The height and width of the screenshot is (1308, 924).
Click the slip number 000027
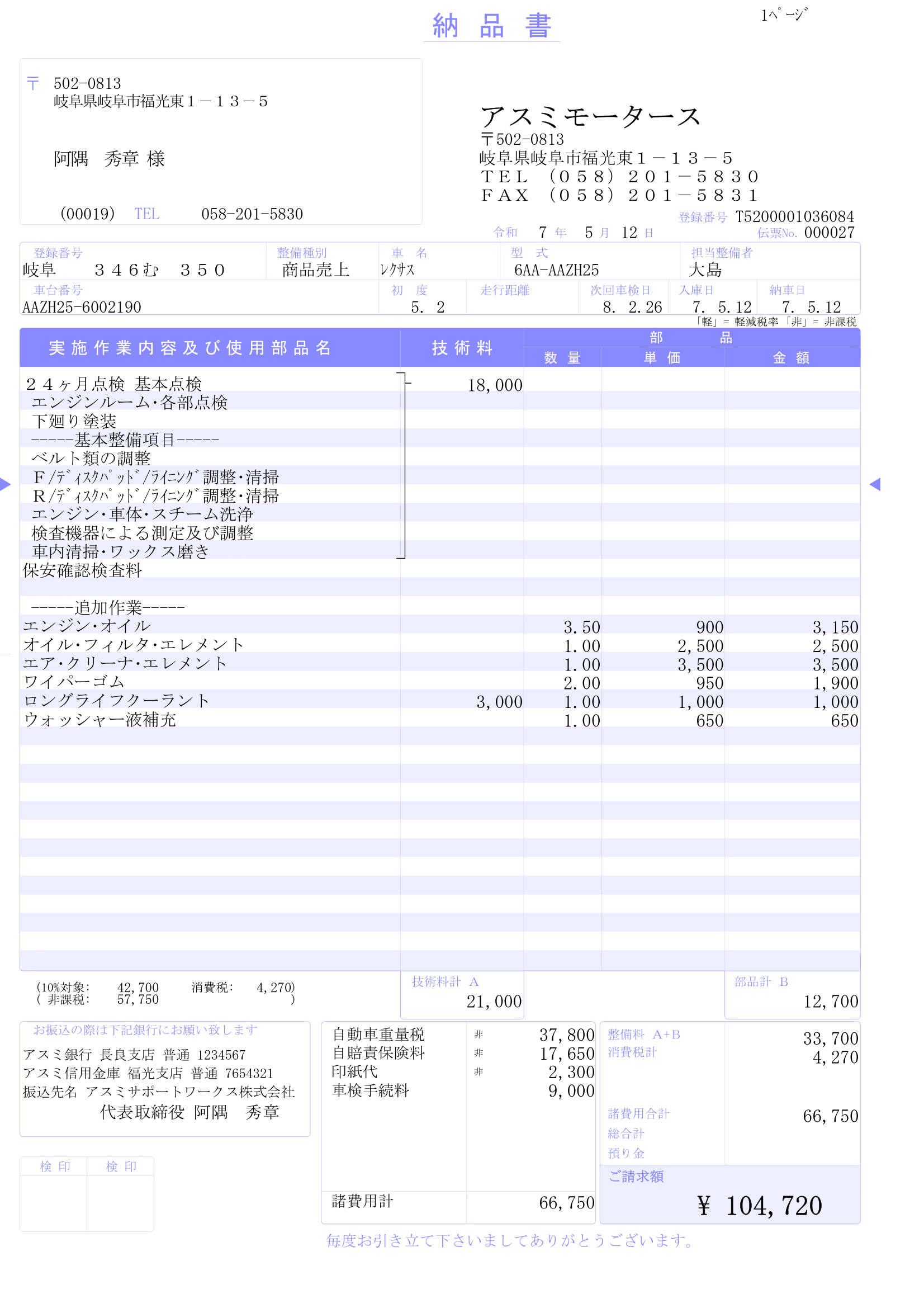pyautogui.click(x=829, y=233)
